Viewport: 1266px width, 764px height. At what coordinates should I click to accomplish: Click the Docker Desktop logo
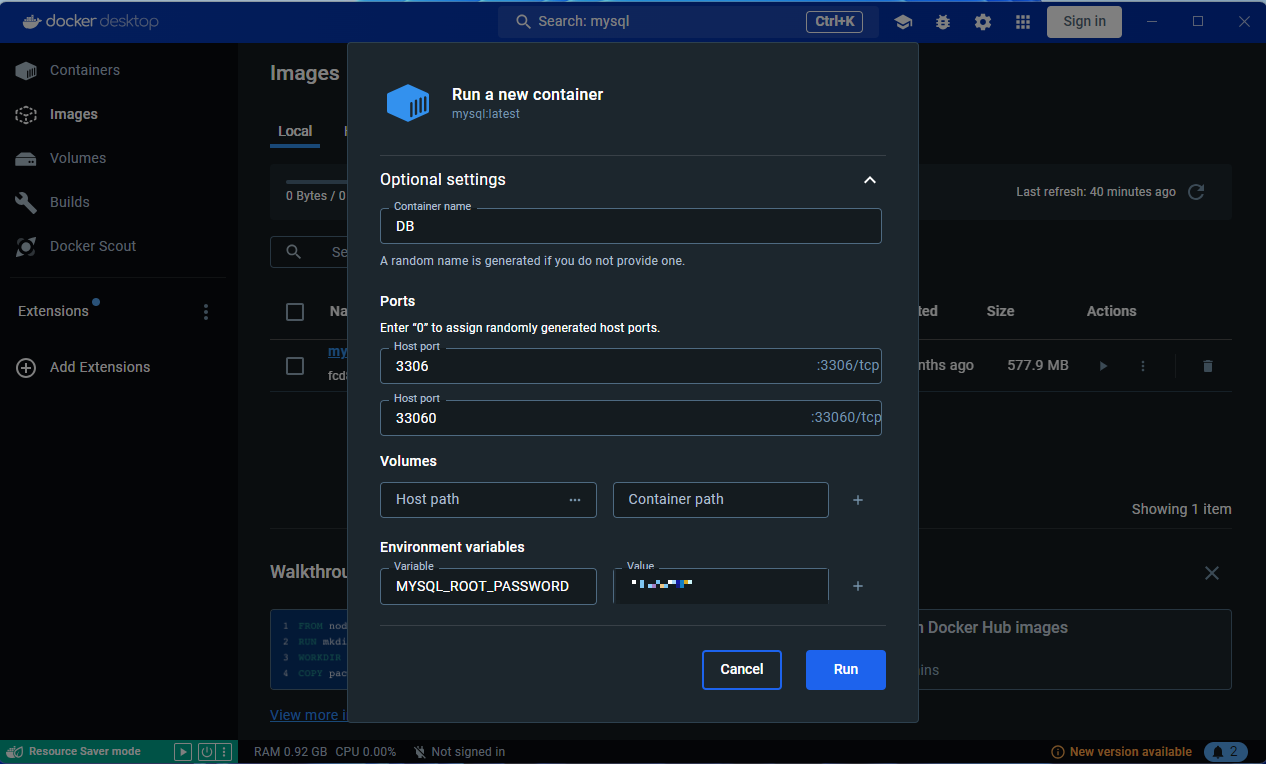[90, 21]
